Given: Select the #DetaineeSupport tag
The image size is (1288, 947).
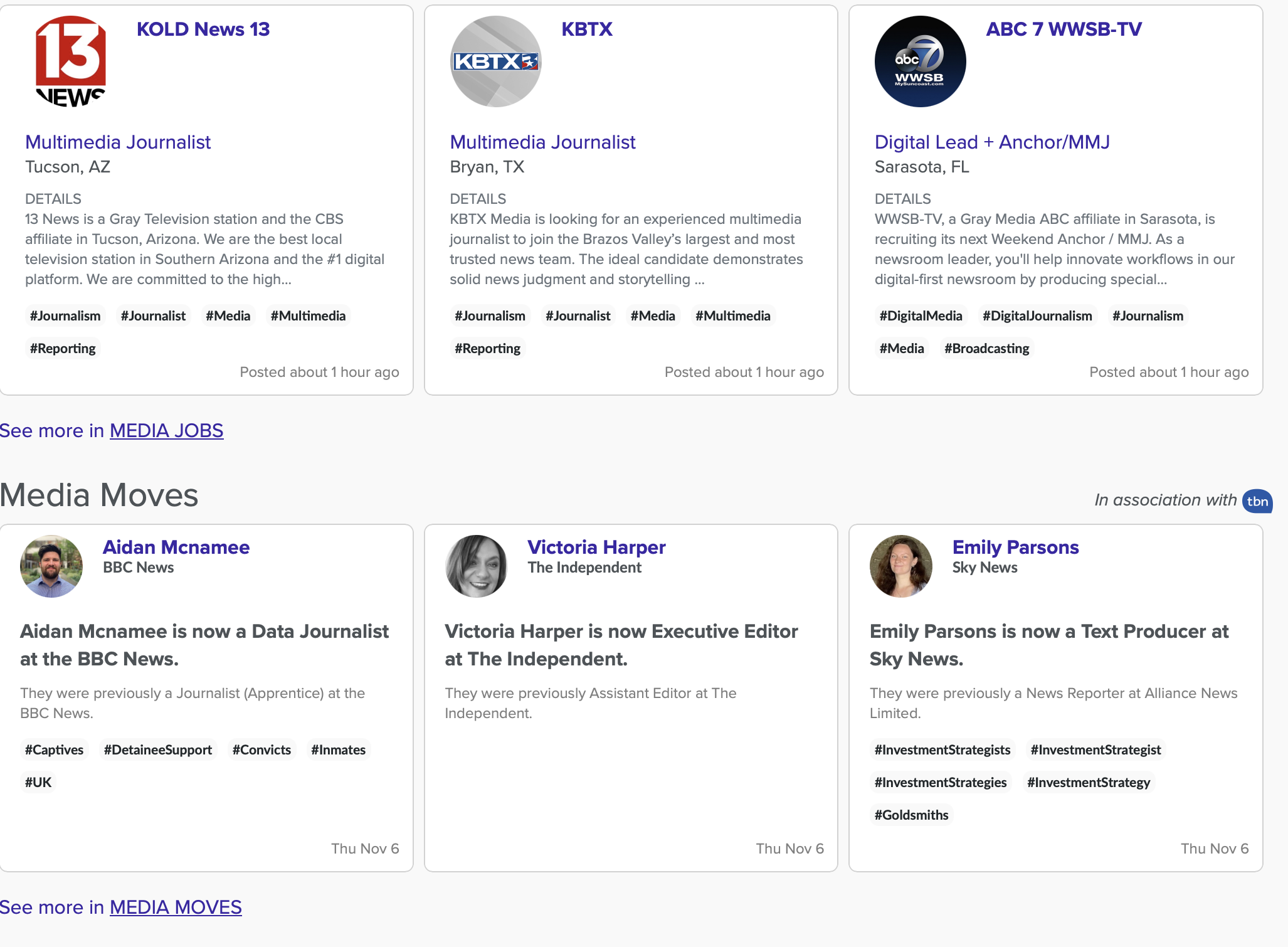Looking at the screenshot, I should [x=158, y=750].
